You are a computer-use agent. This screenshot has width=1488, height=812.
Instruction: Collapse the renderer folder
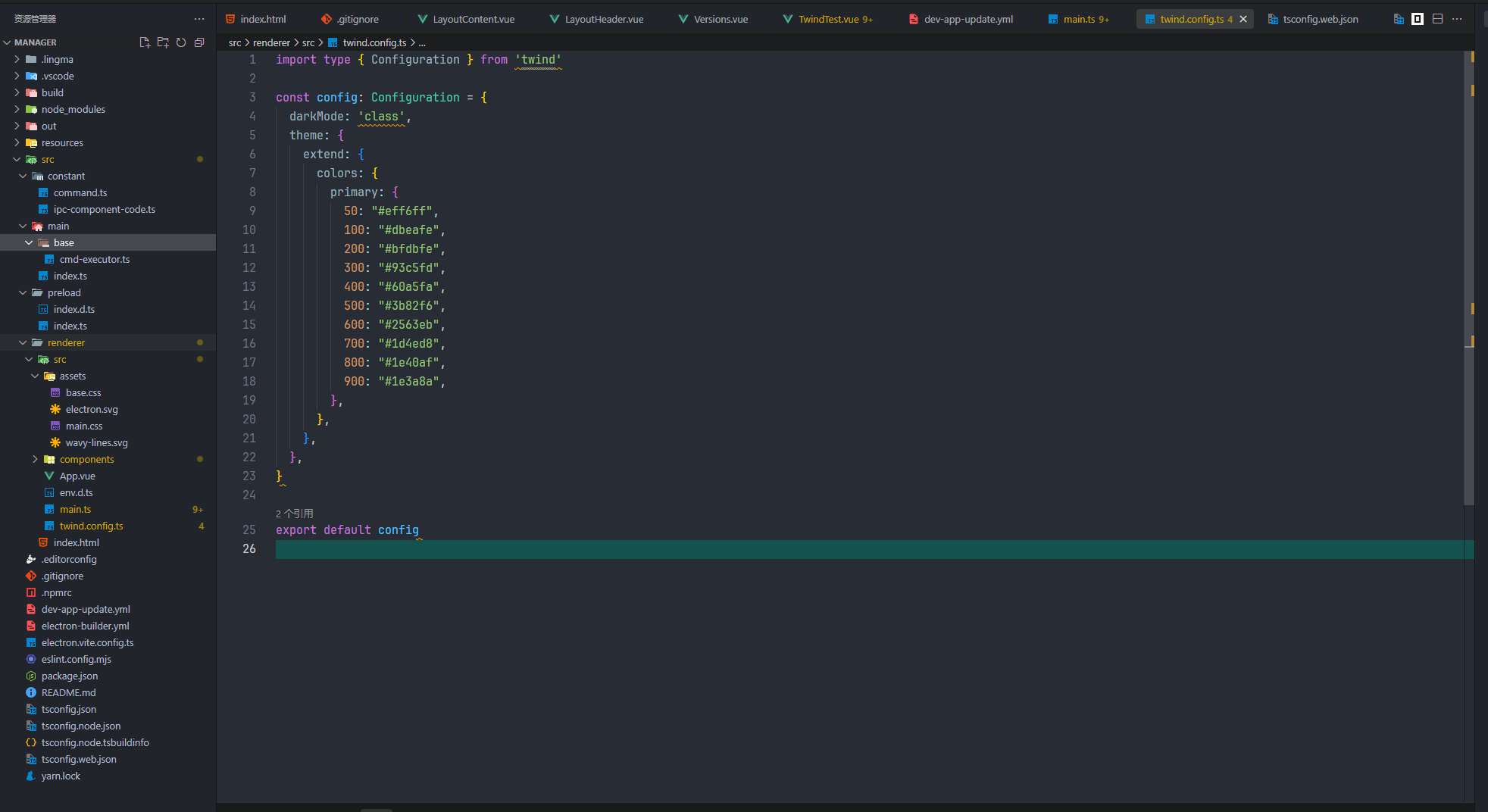click(23, 342)
